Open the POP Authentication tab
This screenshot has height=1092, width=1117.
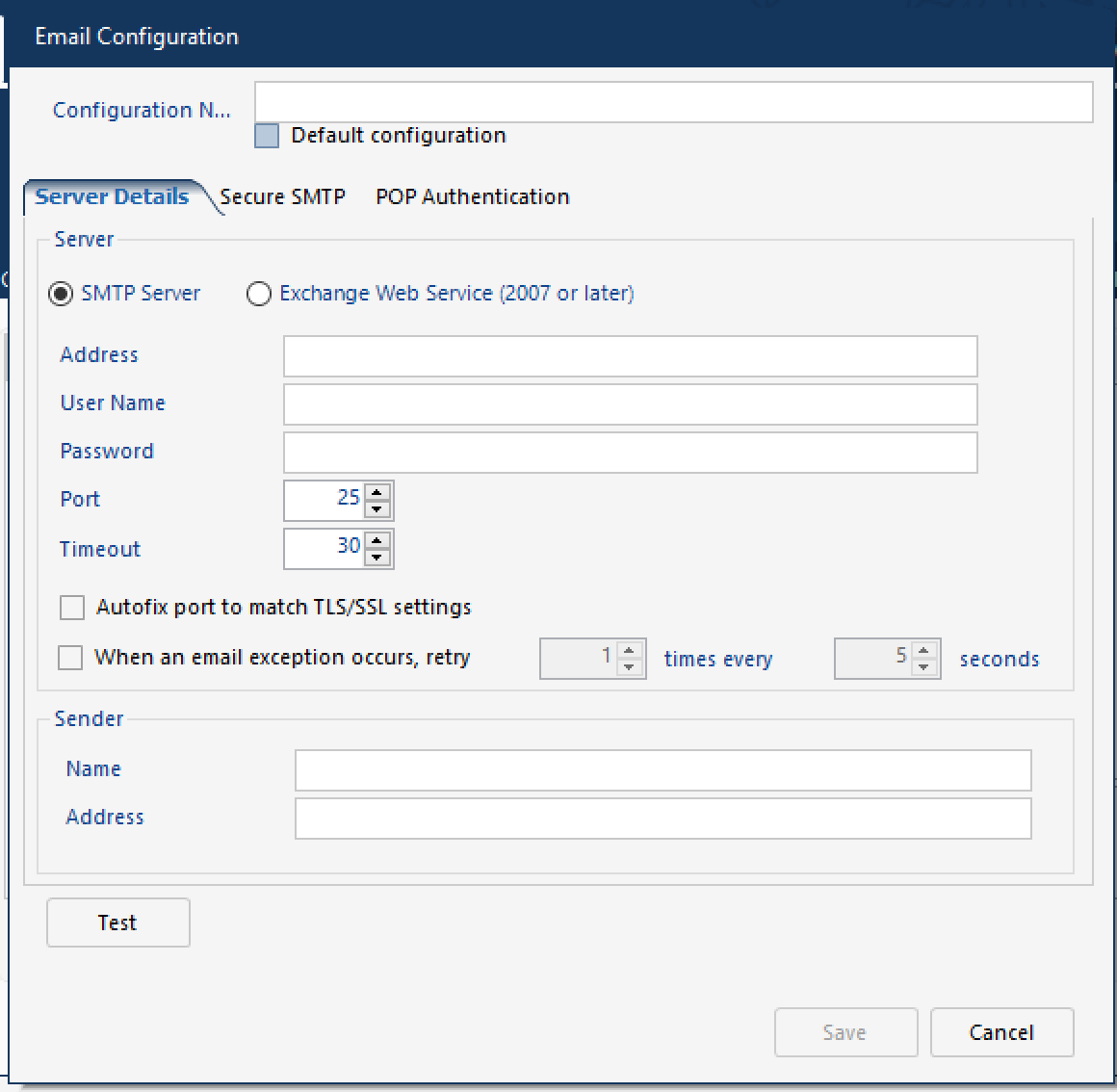pos(472,196)
